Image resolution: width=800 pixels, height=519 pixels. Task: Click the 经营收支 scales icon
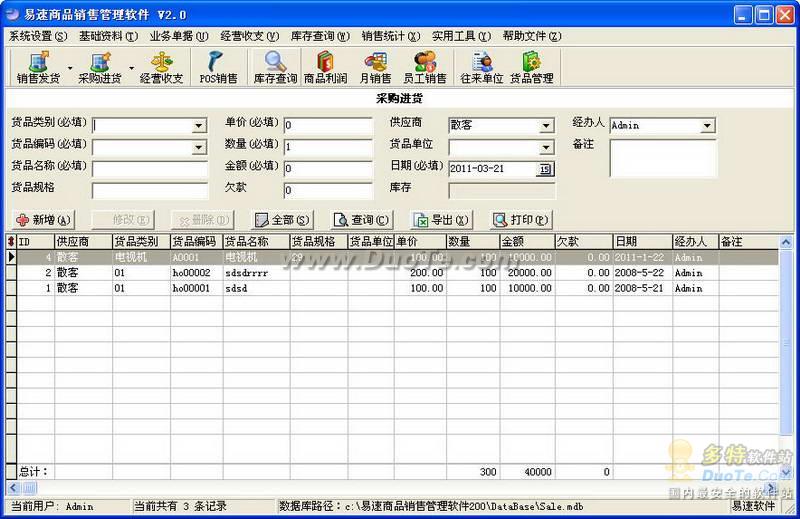[161, 68]
